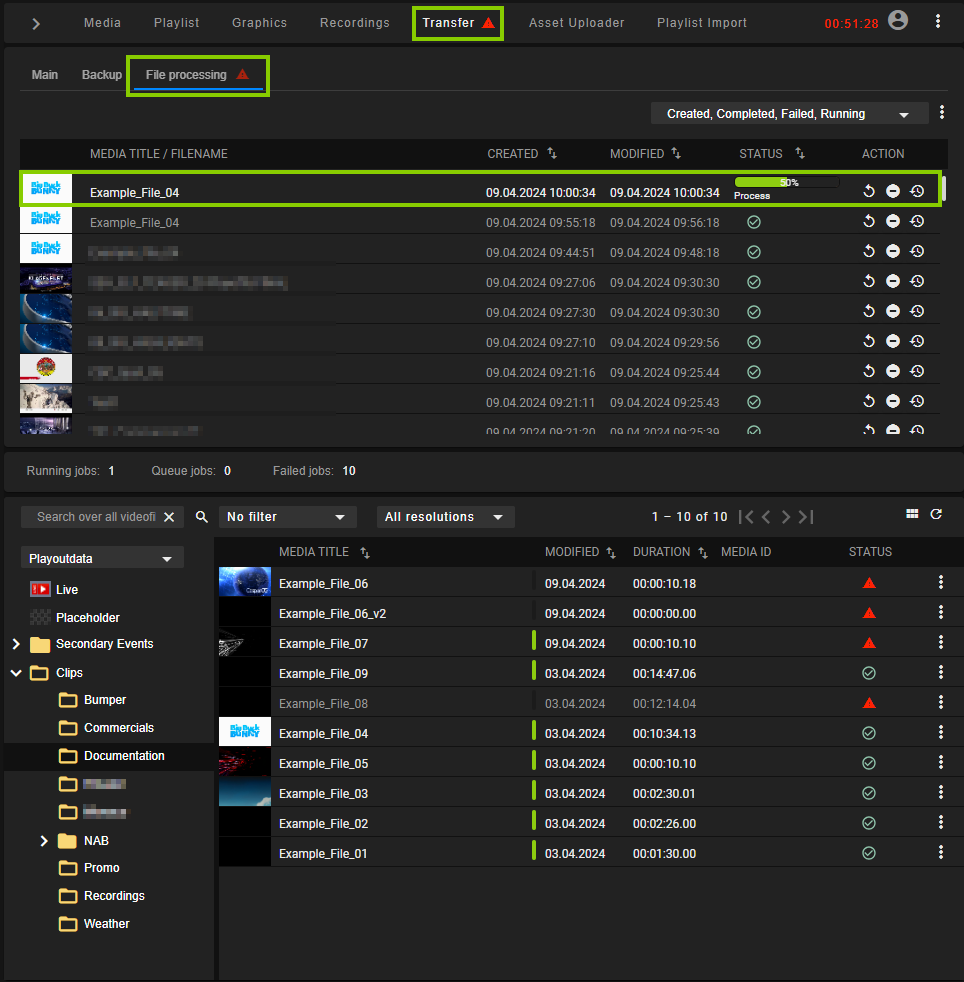This screenshot has width=964, height=982.
Task: Toggle sorting by Media Title
Action: click(367, 551)
